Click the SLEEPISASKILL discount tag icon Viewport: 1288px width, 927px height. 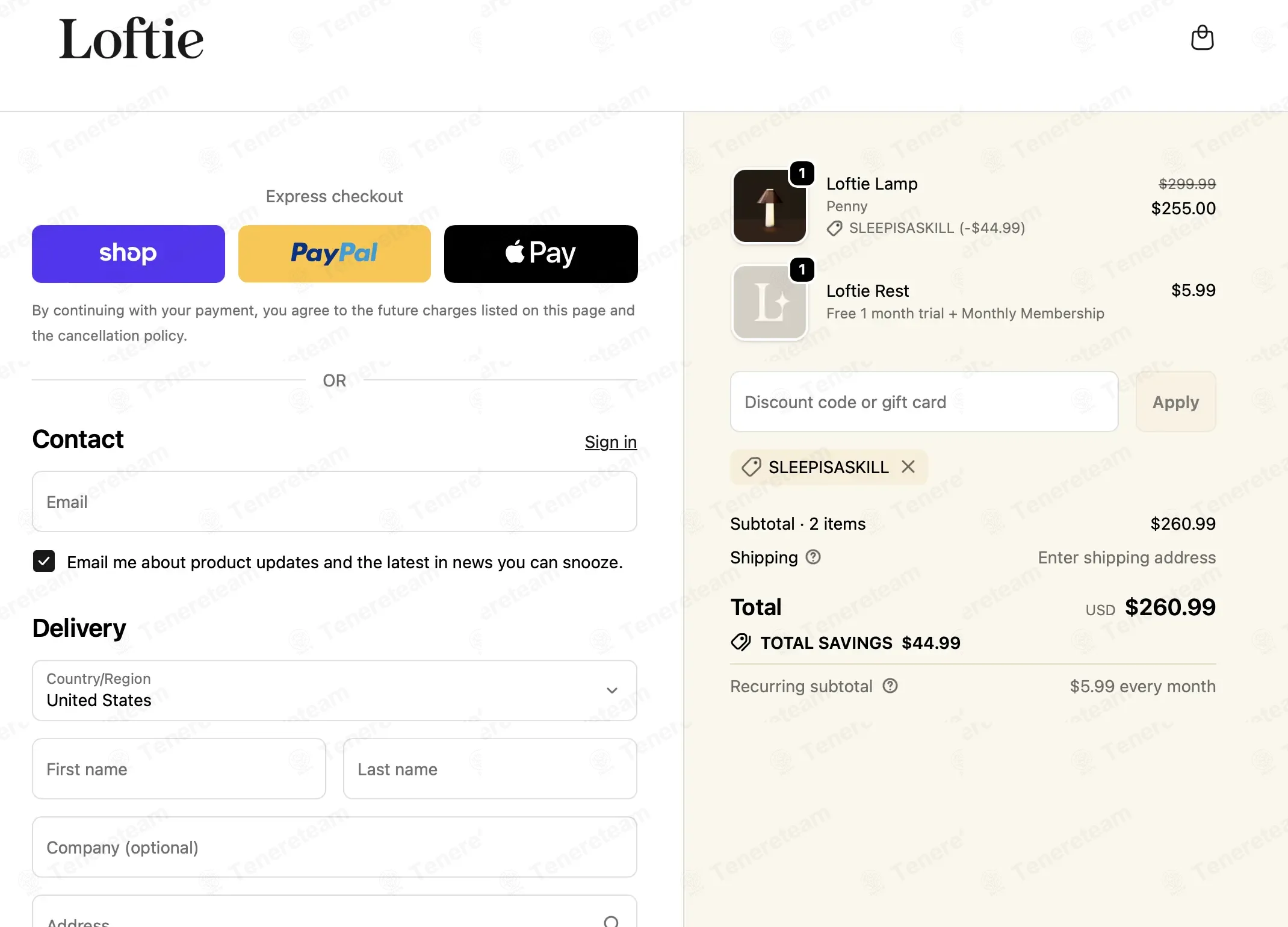tap(751, 467)
